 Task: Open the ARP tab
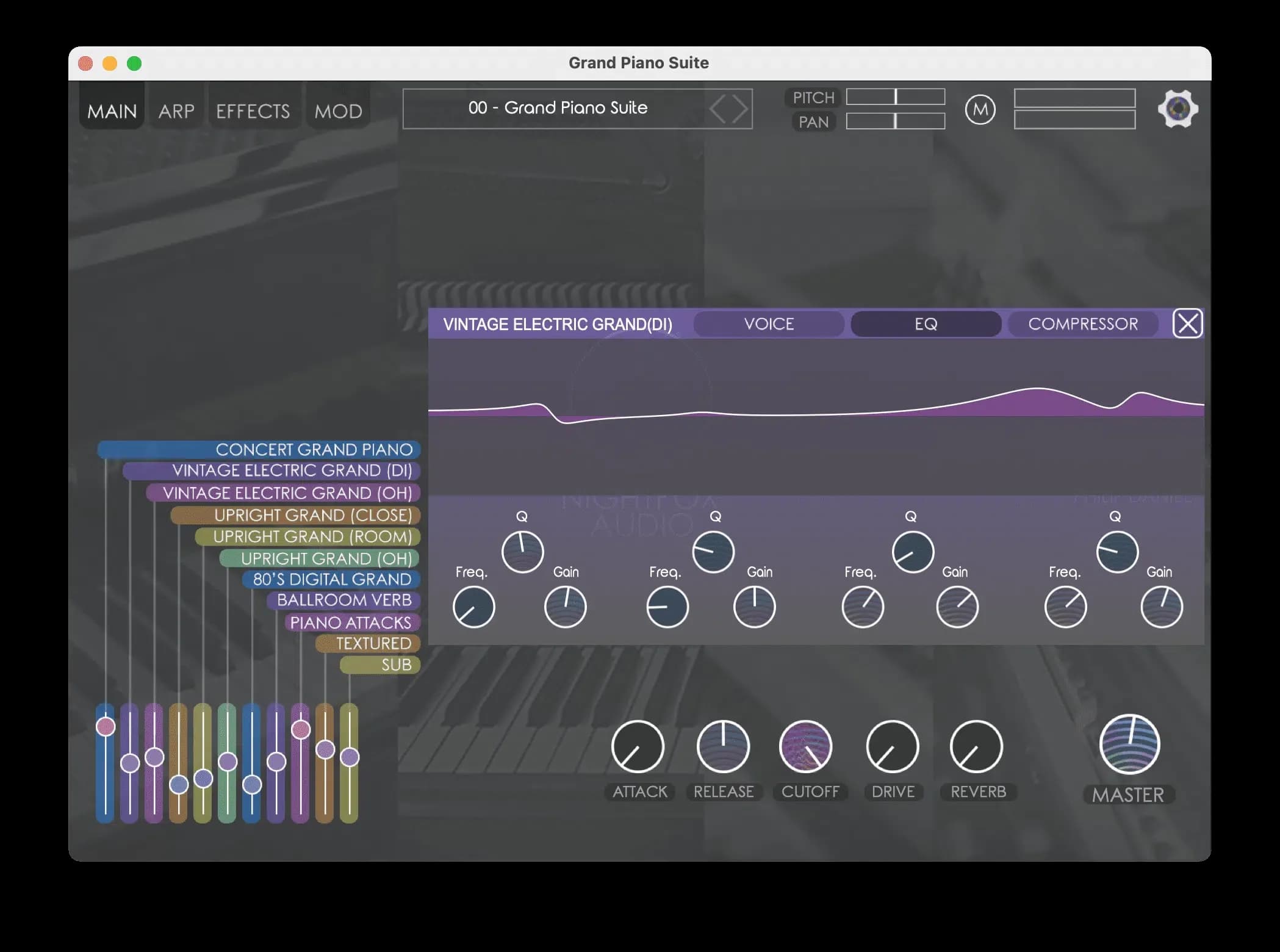point(176,110)
